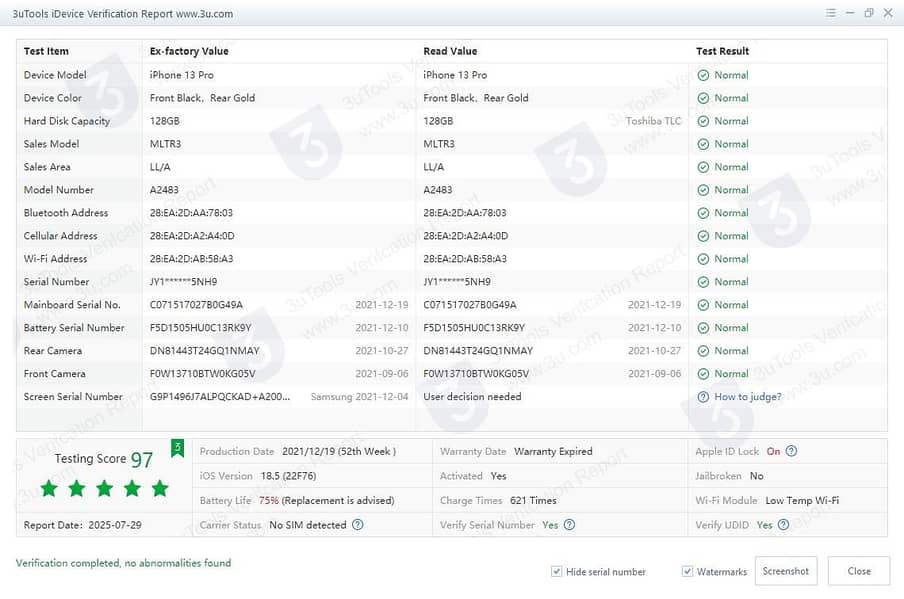Click help icon beside Verify Serial Number
Viewport: 904px width, 599px height.
pyautogui.click(x=569, y=525)
